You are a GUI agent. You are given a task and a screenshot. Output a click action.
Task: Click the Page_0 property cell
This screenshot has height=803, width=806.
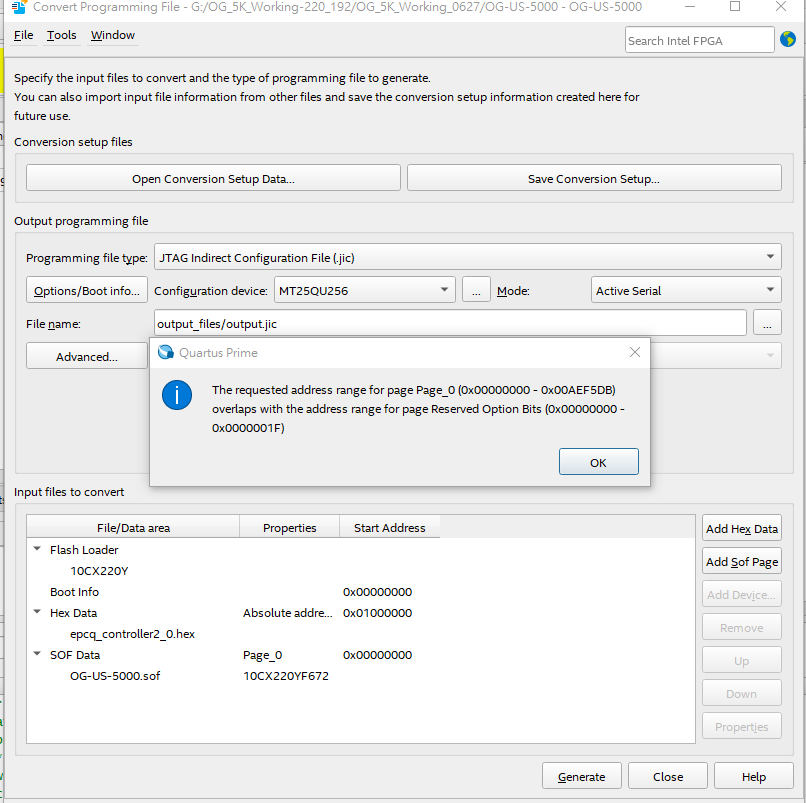(x=263, y=655)
